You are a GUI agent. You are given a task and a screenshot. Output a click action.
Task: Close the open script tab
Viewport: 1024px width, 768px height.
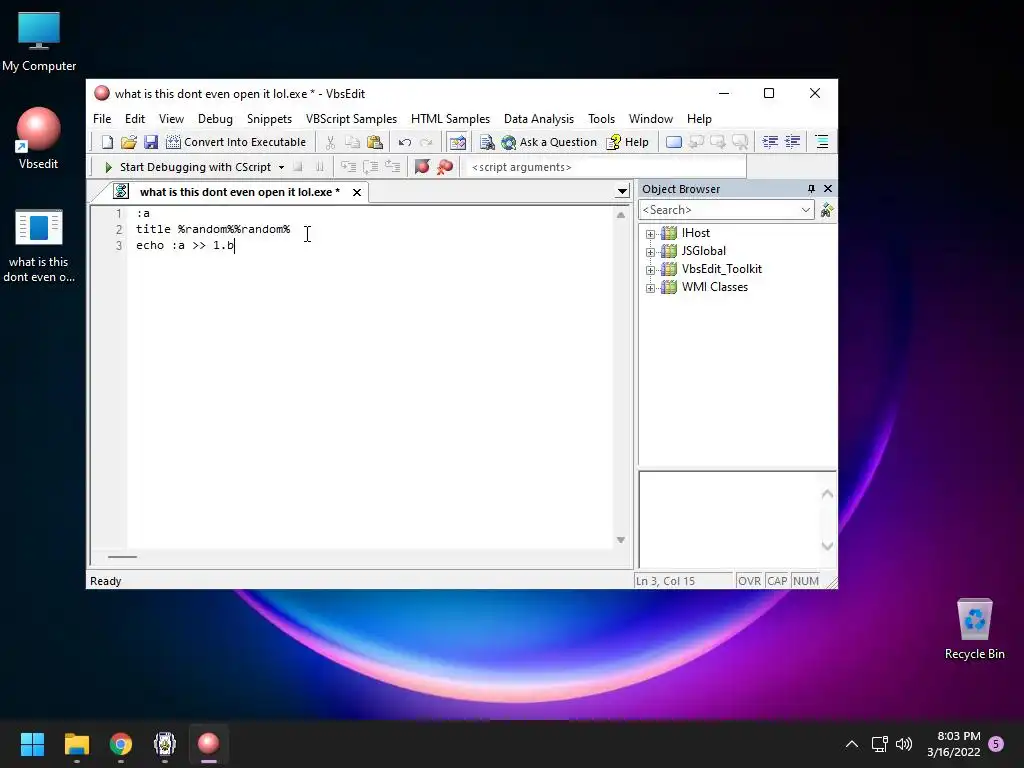click(x=357, y=192)
